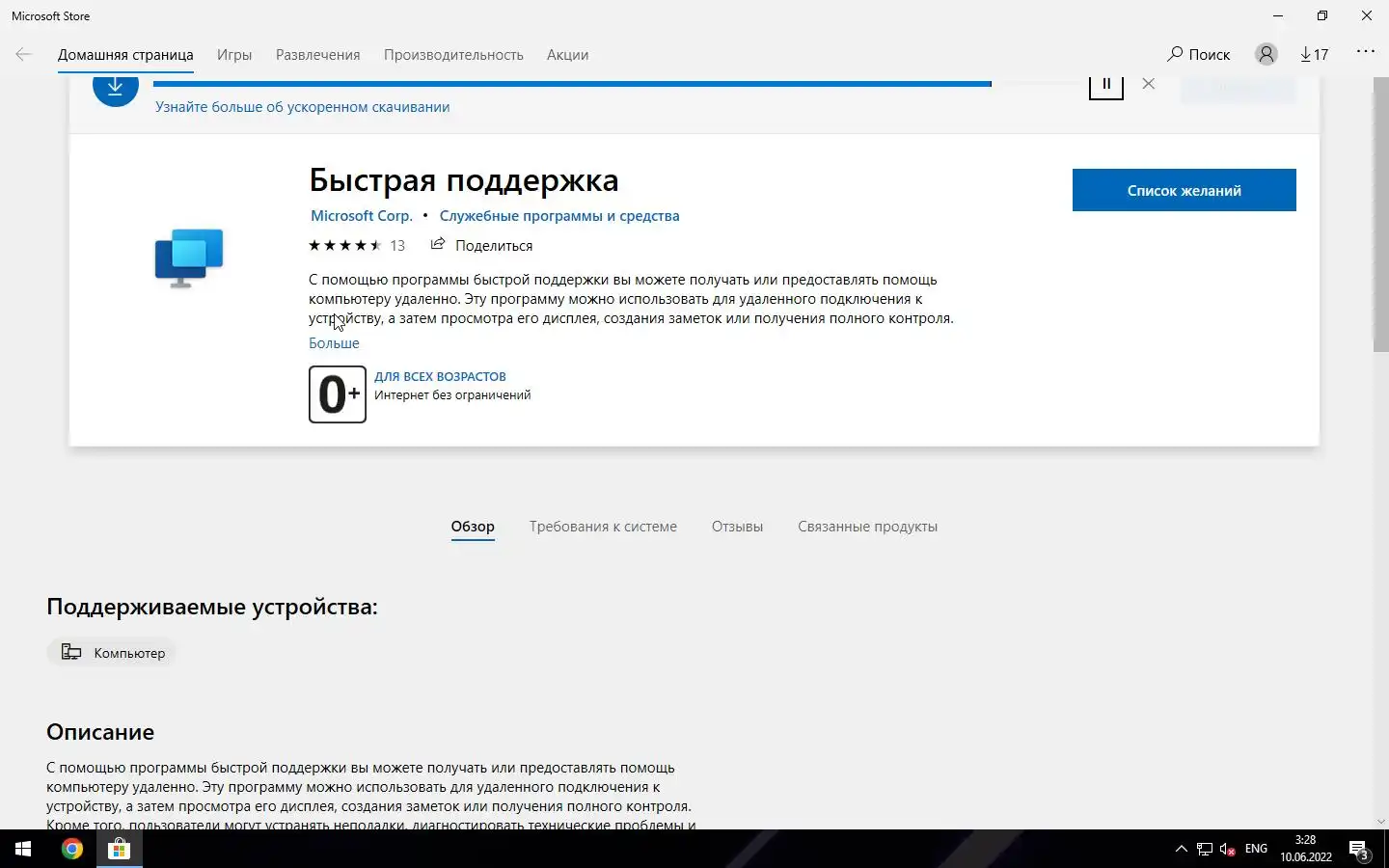Screen dimensions: 1389x868
Task: Click the Поддерживаемые устройства heading
Action: tap(212, 607)
